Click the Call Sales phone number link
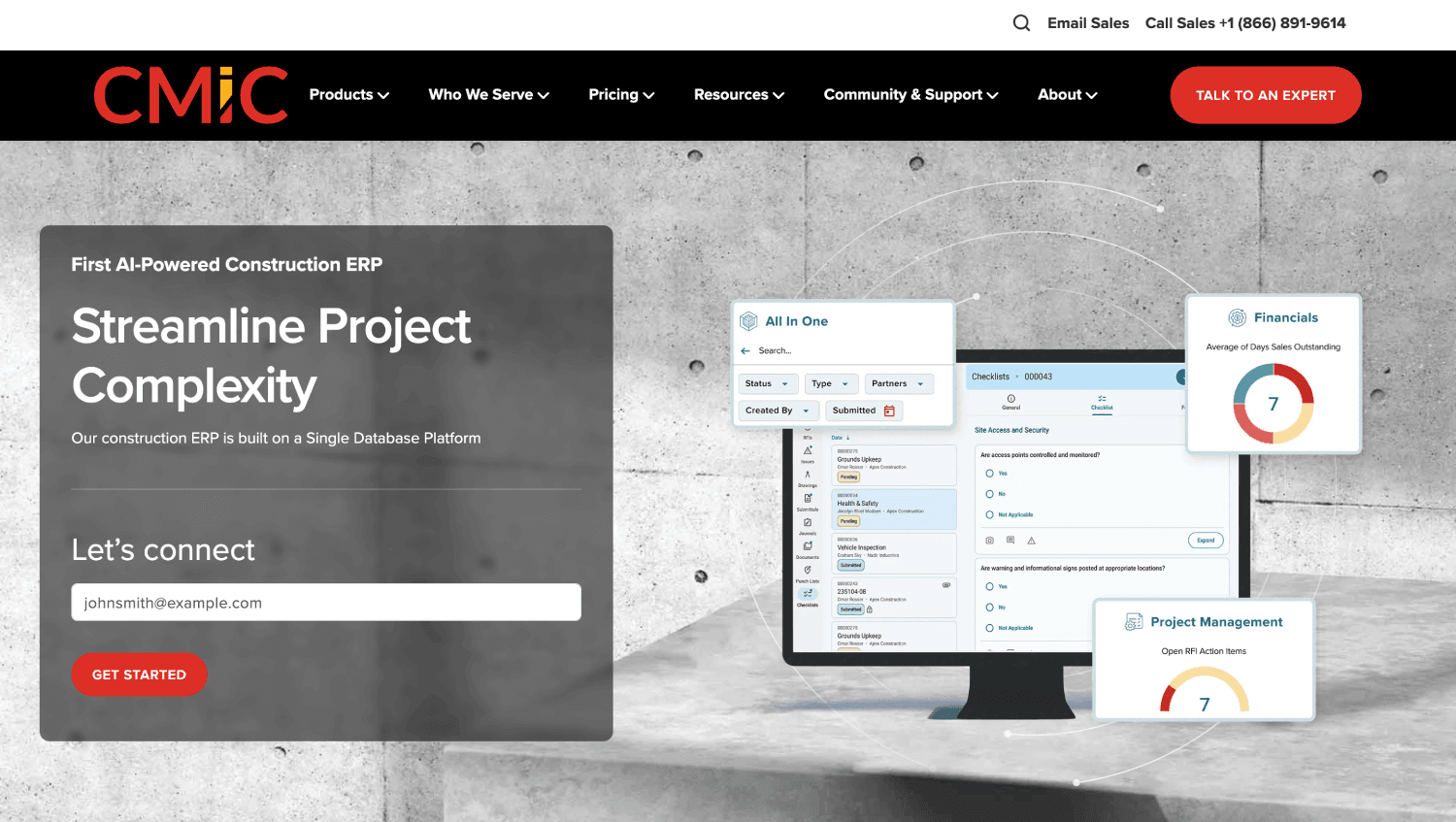 pos(1245,23)
